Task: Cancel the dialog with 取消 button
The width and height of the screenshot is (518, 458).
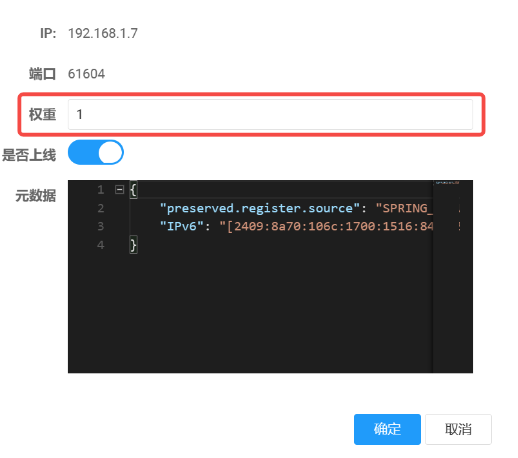Action: click(x=458, y=429)
